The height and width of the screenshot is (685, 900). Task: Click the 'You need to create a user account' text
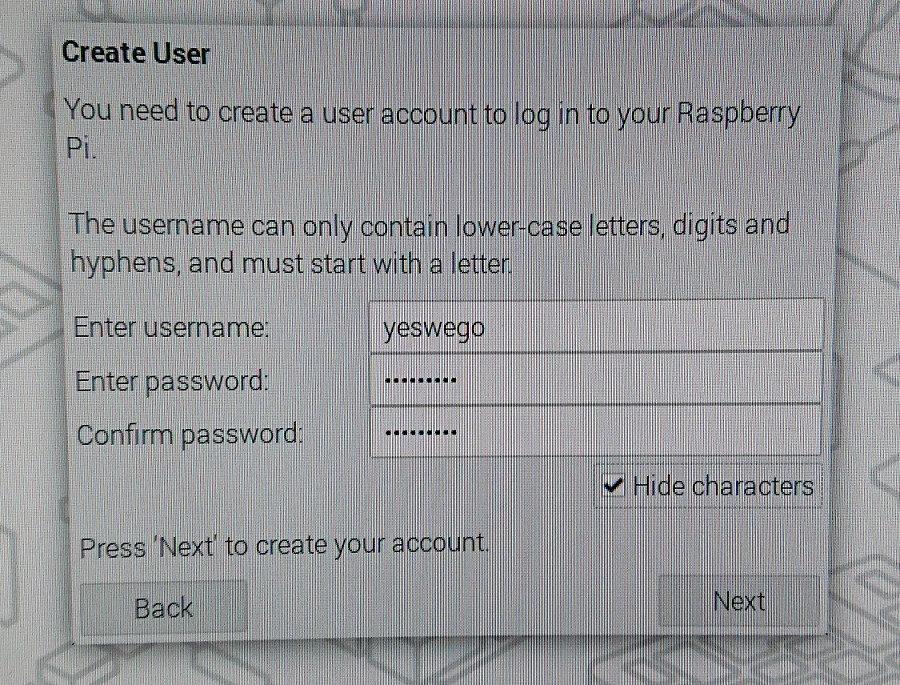tap(432, 130)
